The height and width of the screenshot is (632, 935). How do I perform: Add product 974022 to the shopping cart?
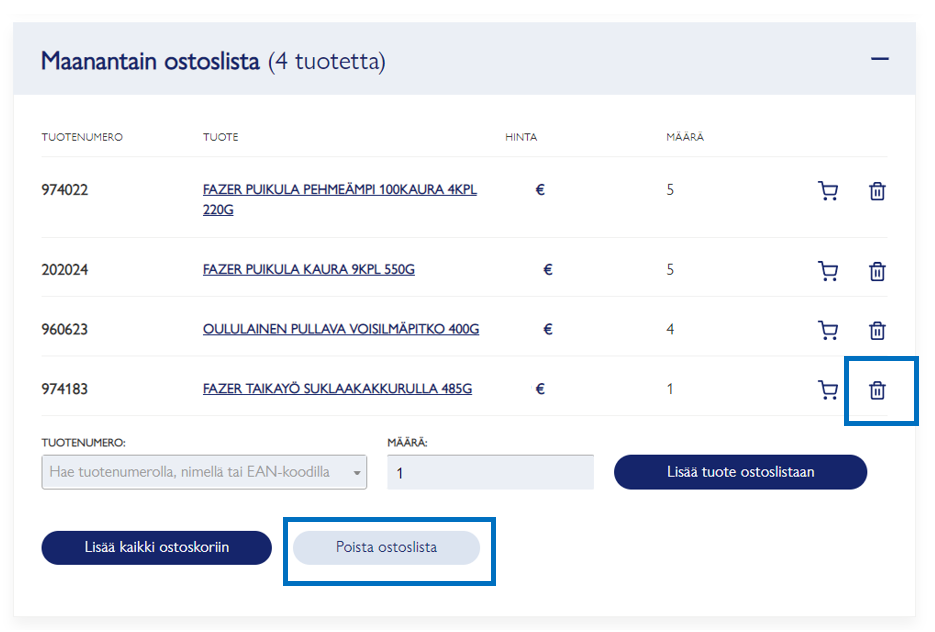(x=828, y=191)
